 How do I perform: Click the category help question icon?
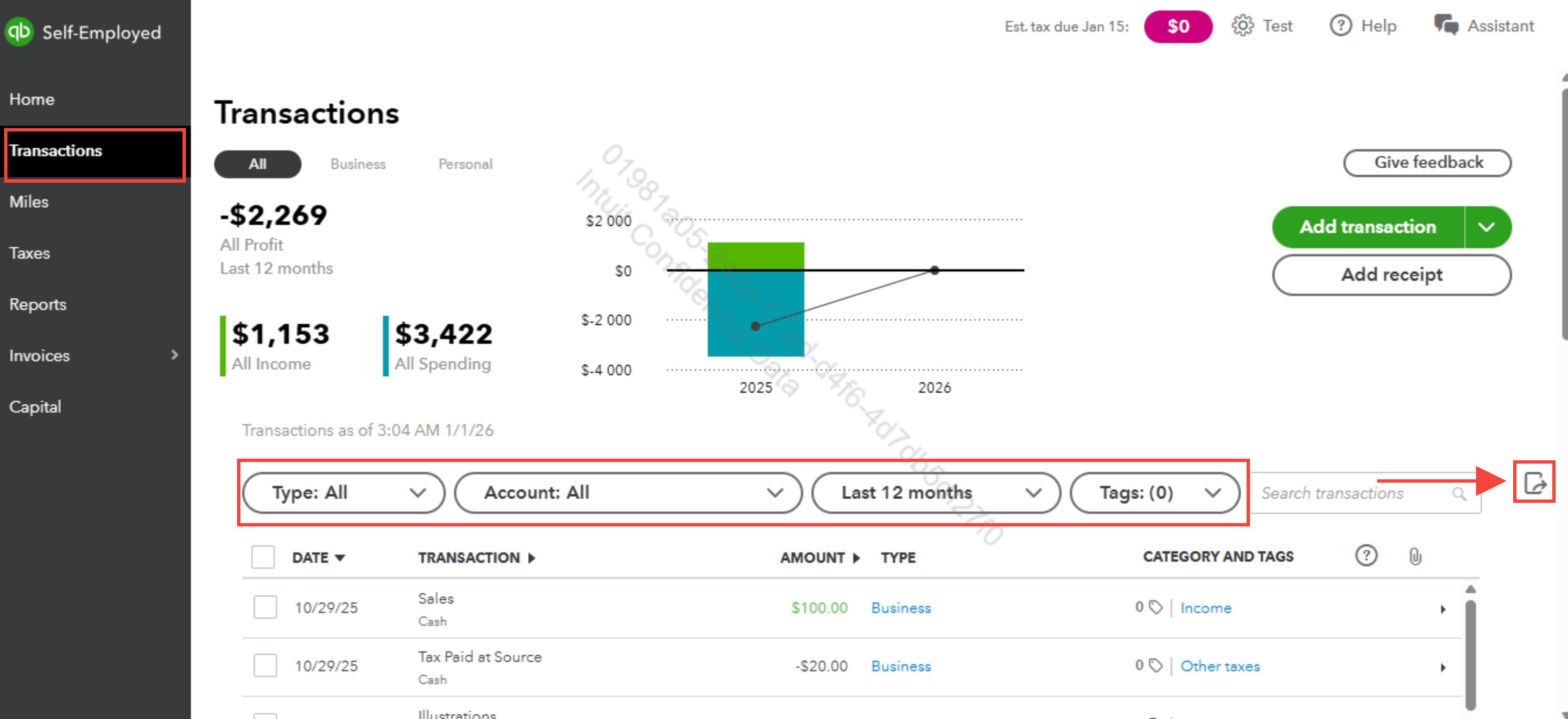pos(1366,556)
